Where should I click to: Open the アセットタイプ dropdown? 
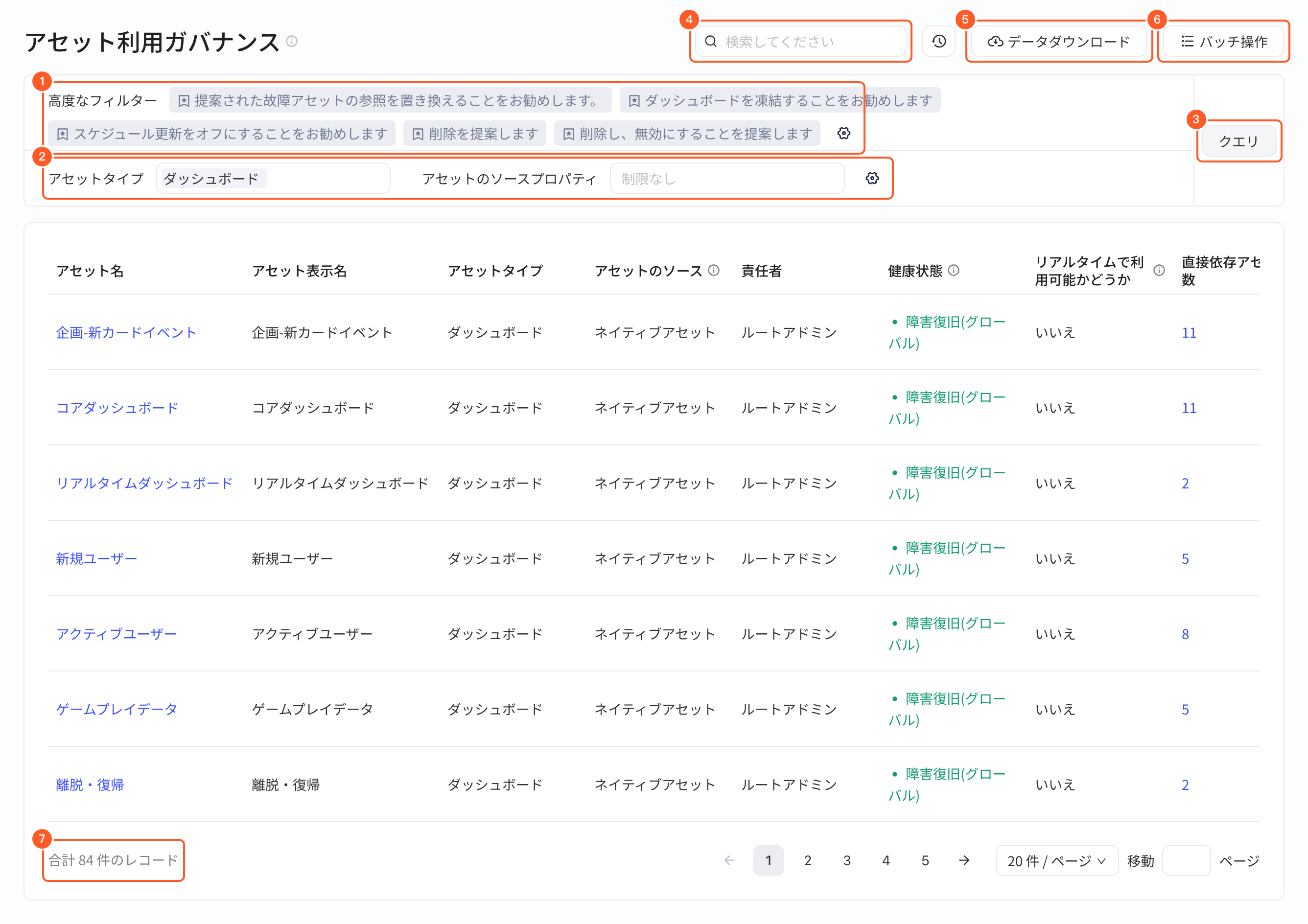273,179
